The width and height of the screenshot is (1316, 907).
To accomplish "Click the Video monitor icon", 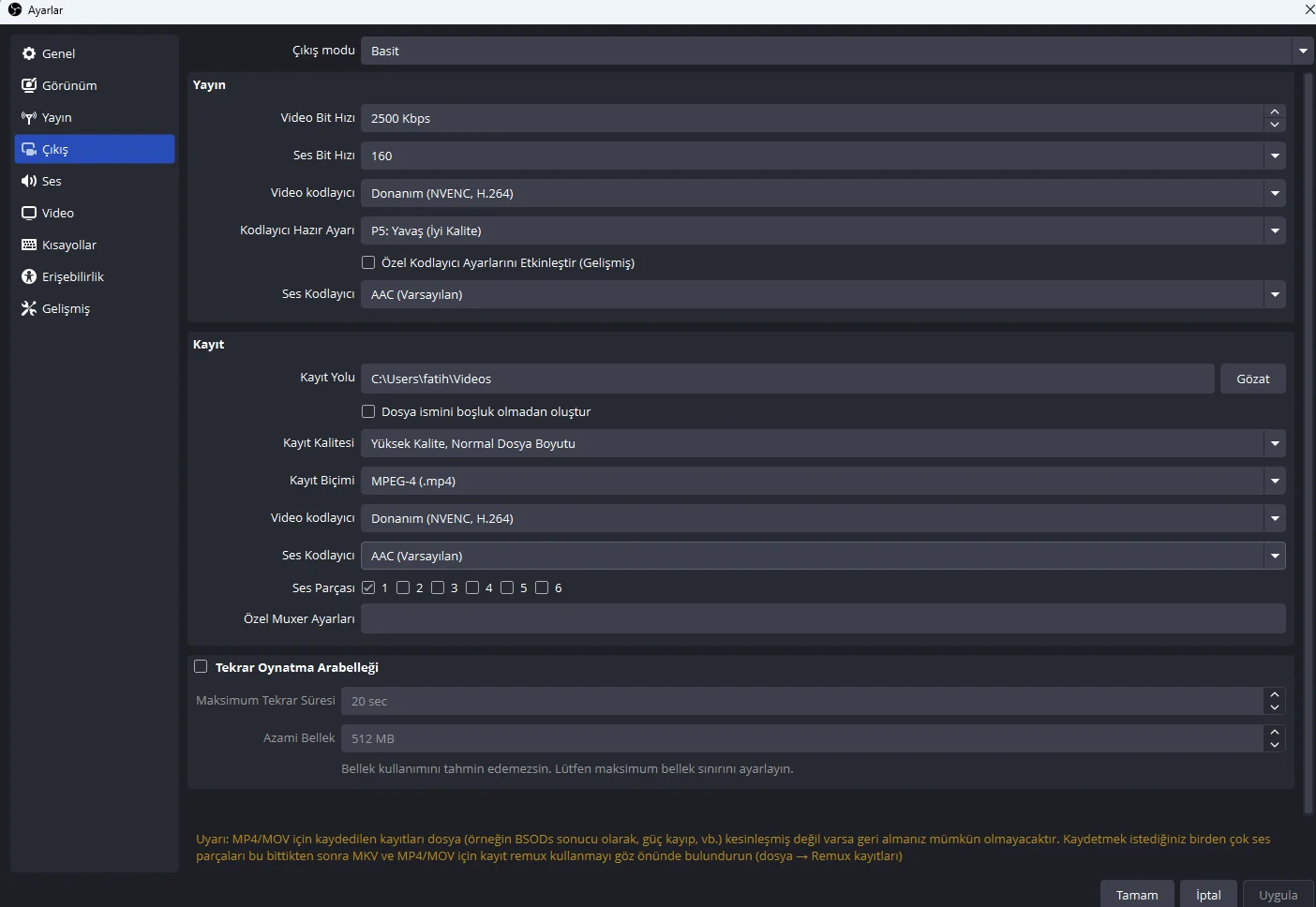I will [29, 213].
